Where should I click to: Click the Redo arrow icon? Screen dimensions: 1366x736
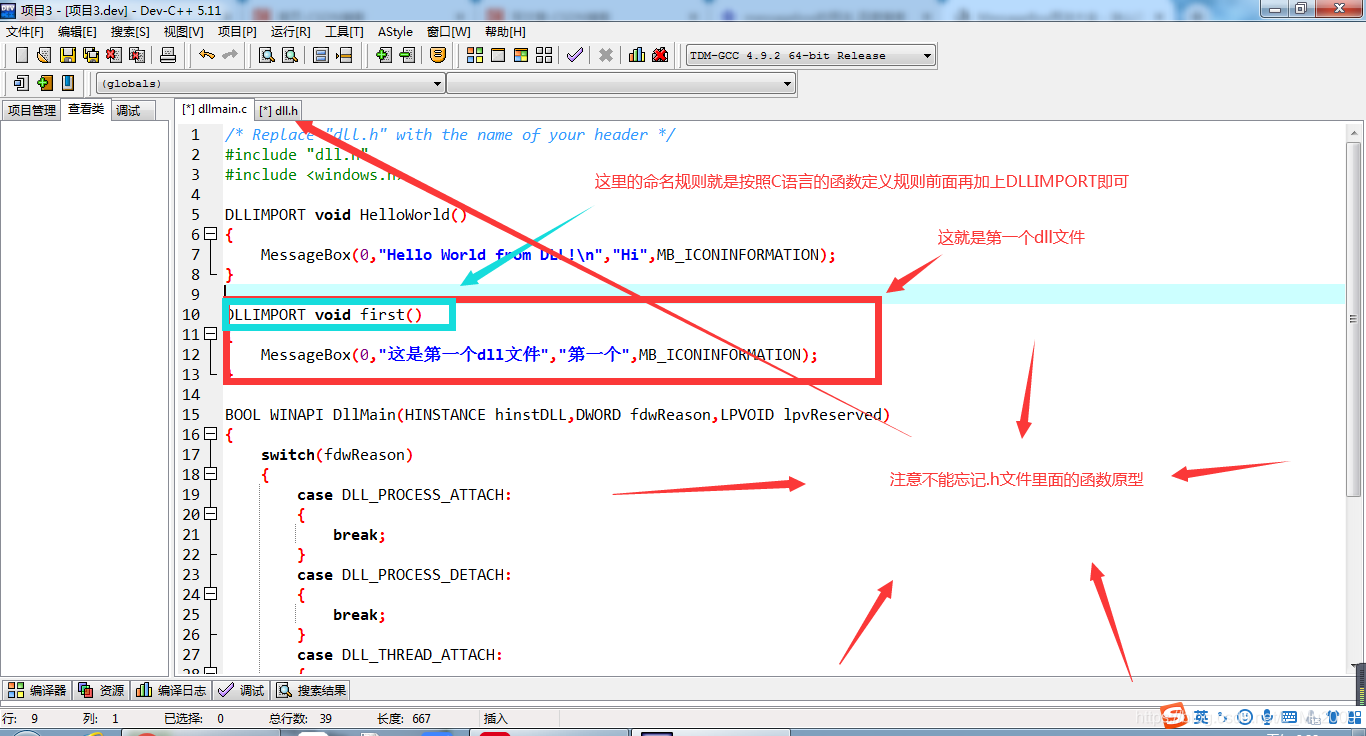tap(230, 55)
